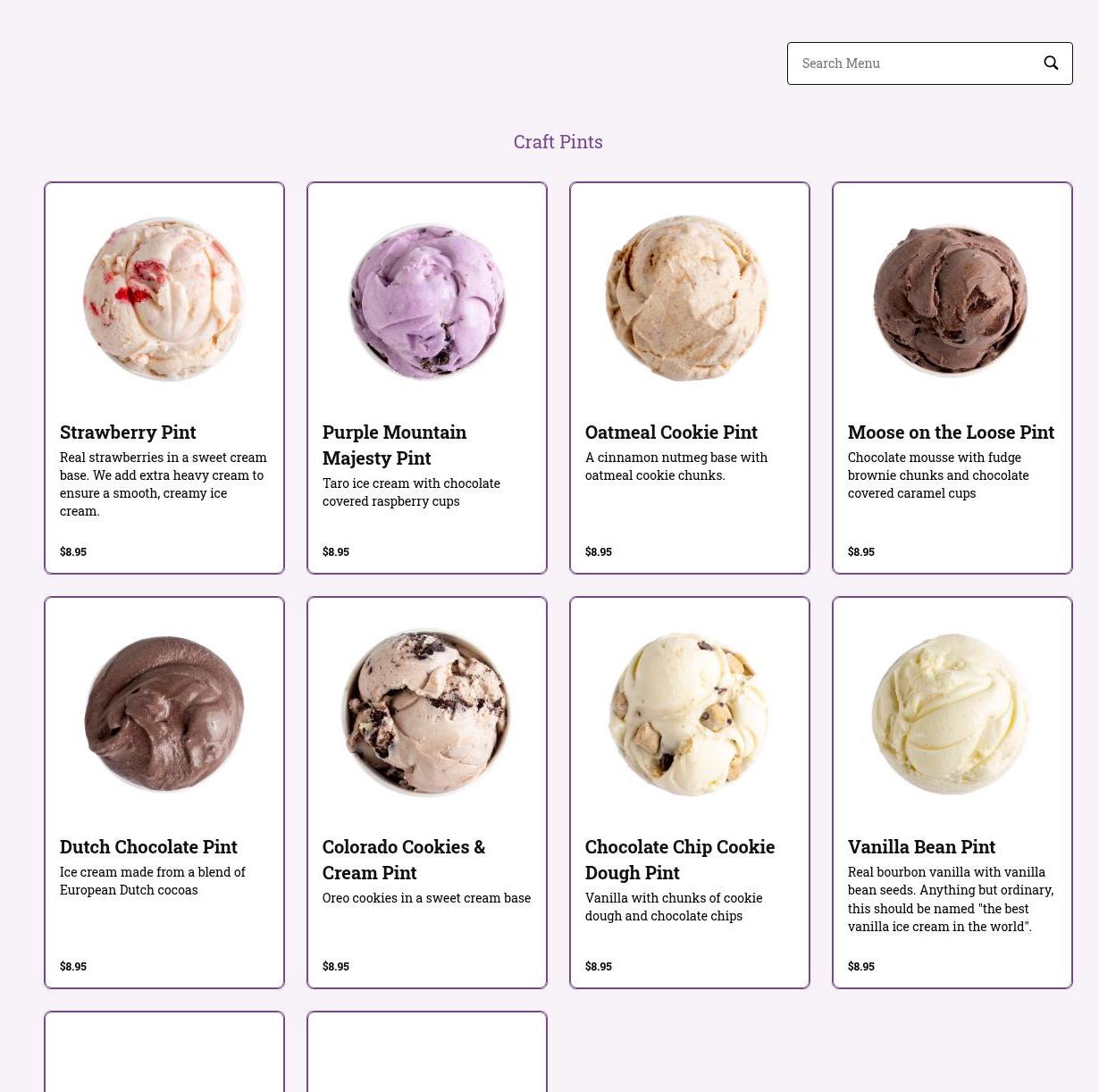Select the Moose on the Loose Pint heading
Viewport: 1099px width, 1092px height.
pos(951,432)
